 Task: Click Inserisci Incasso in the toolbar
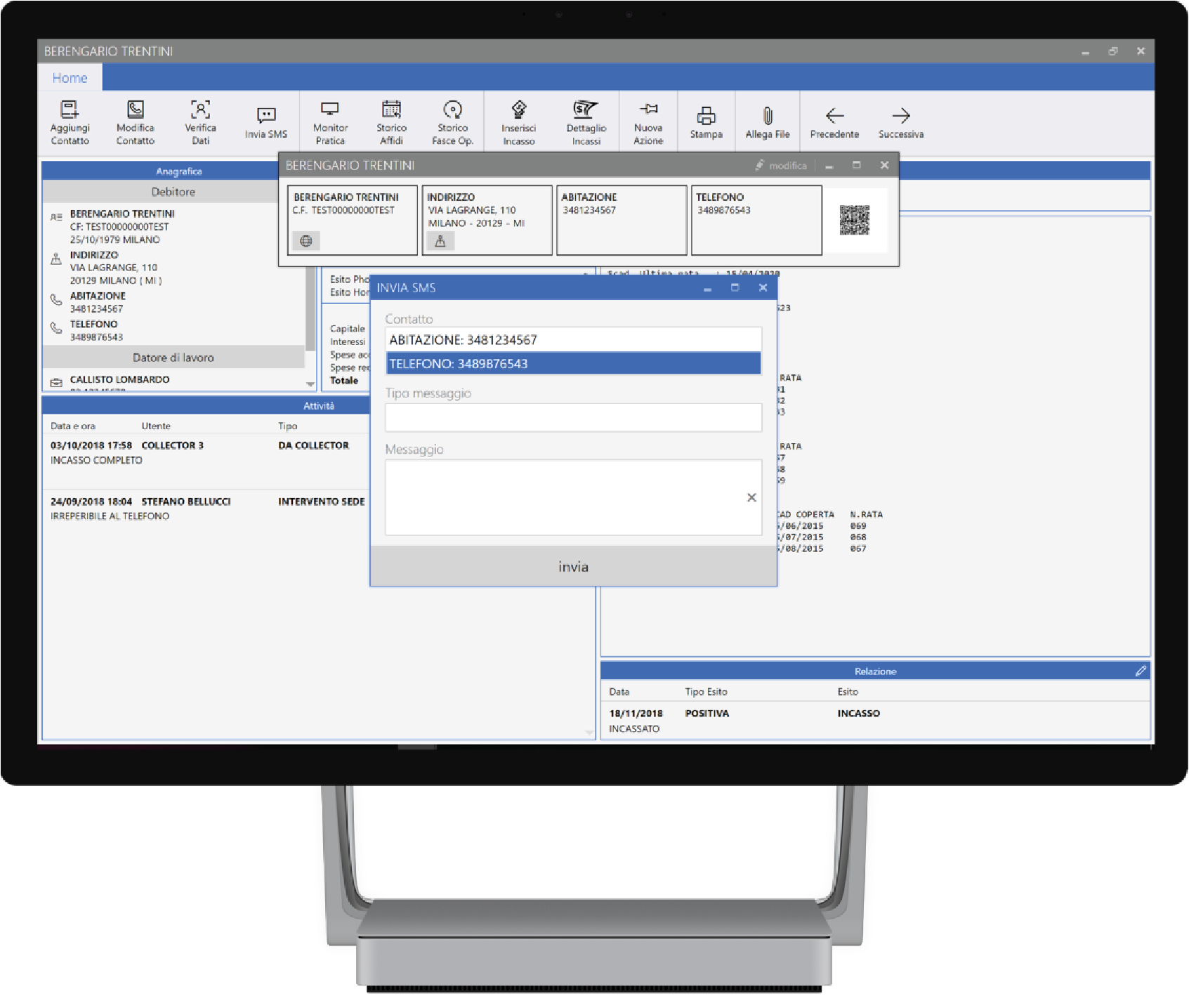point(518,122)
